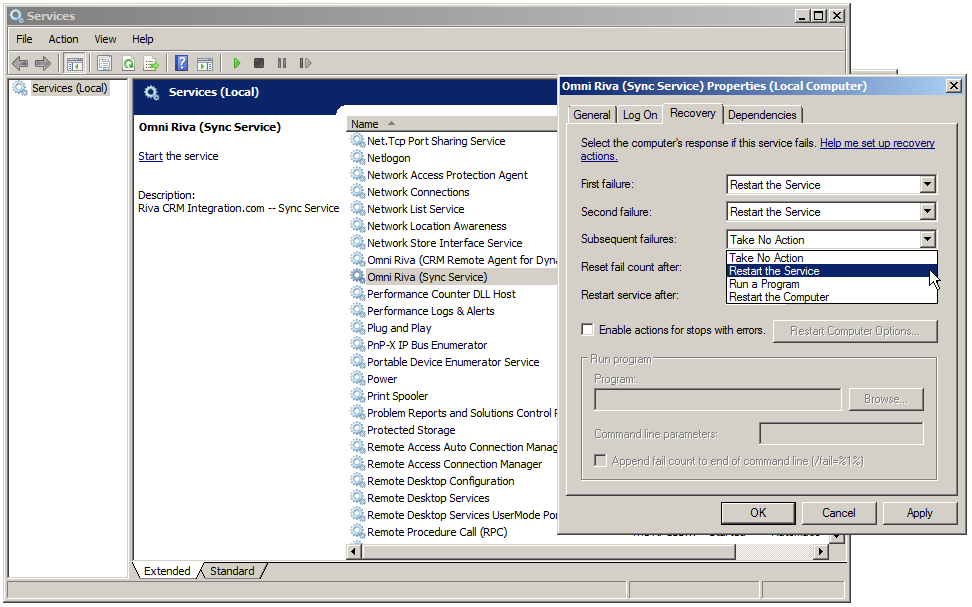Click gear icon beside Power service
This screenshot has height=607, width=972.
click(x=358, y=378)
